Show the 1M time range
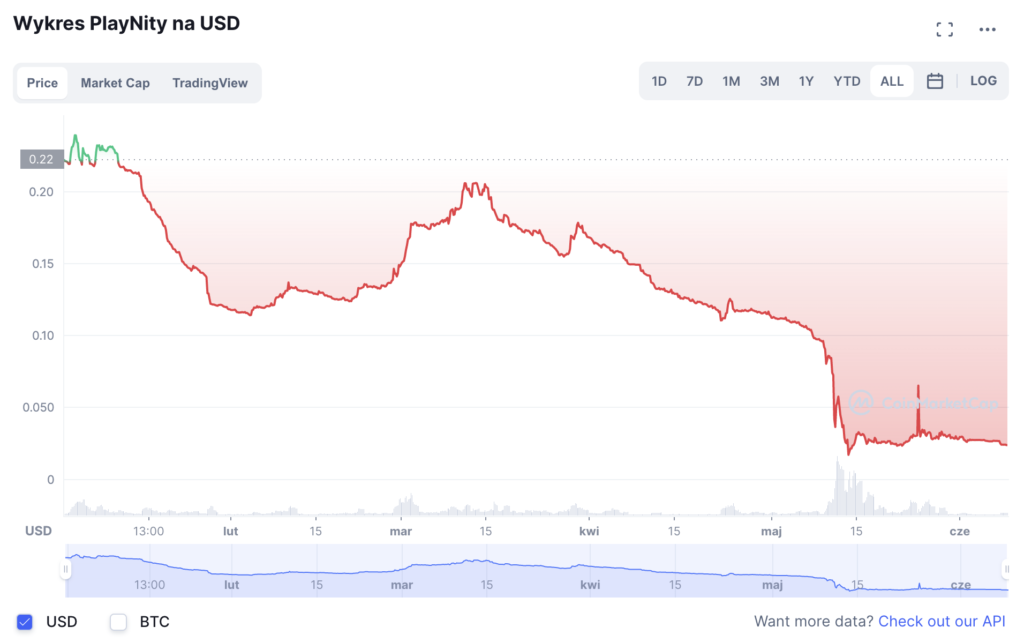This screenshot has width=1024, height=642. pyautogui.click(x=731, y=81)
